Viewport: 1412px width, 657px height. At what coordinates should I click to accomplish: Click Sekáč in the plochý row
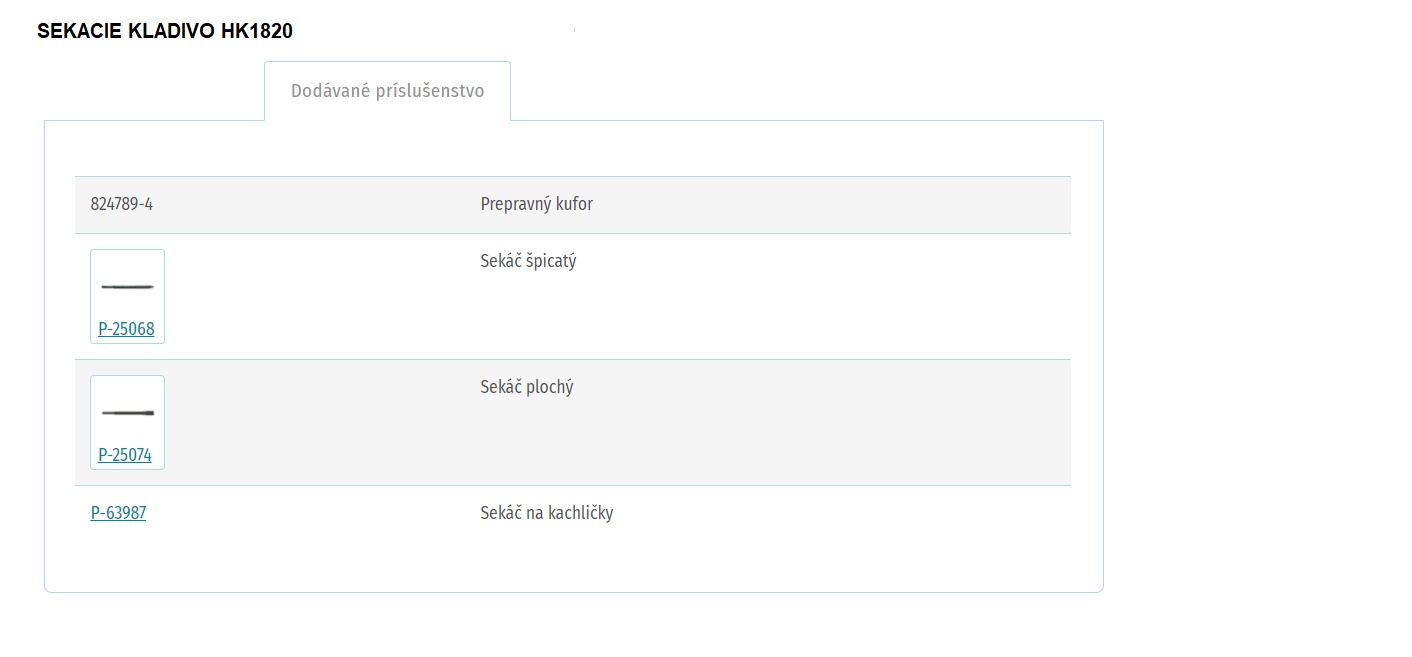(501, 387)
